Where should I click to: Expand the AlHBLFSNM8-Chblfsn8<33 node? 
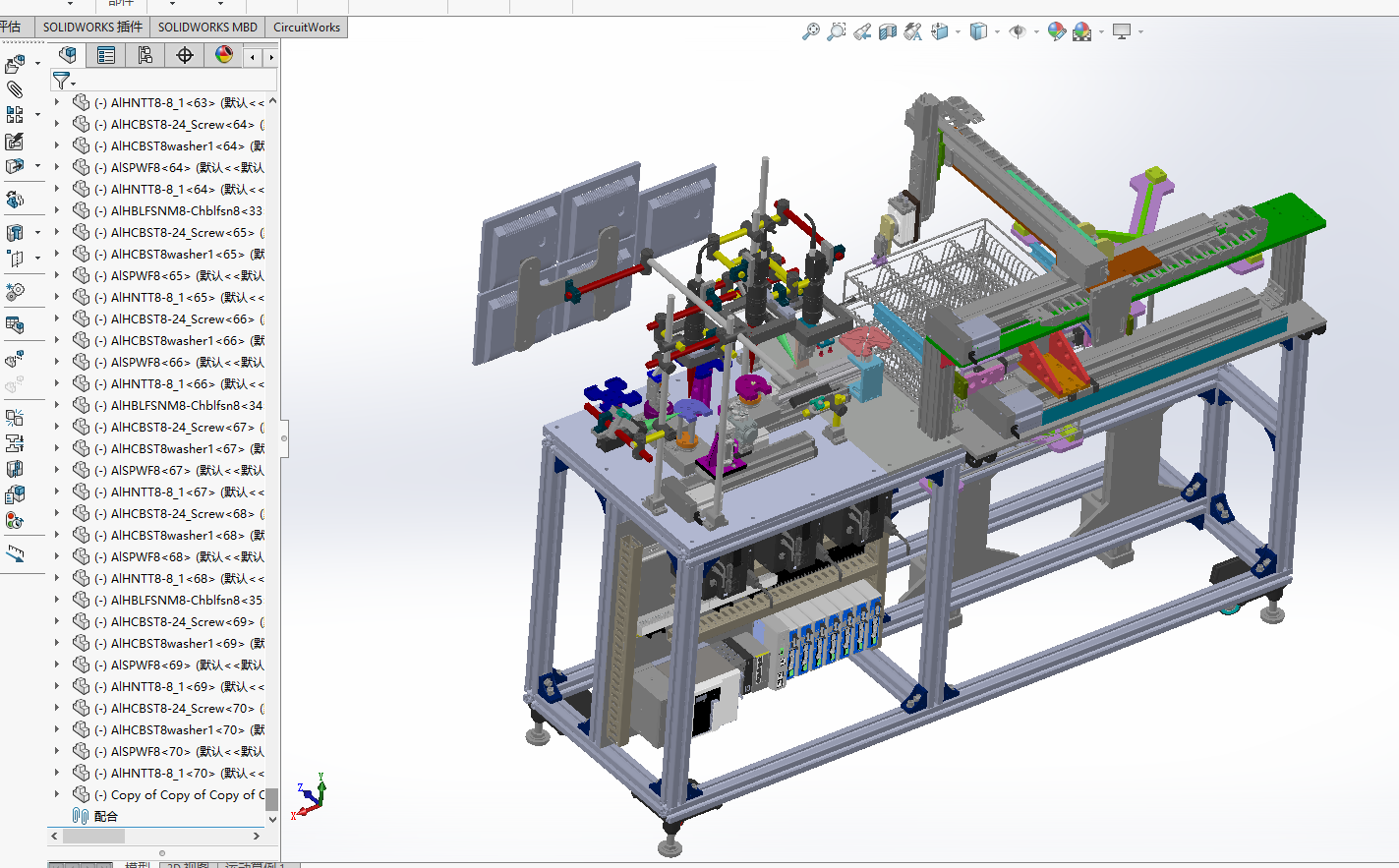click(56, 210)
